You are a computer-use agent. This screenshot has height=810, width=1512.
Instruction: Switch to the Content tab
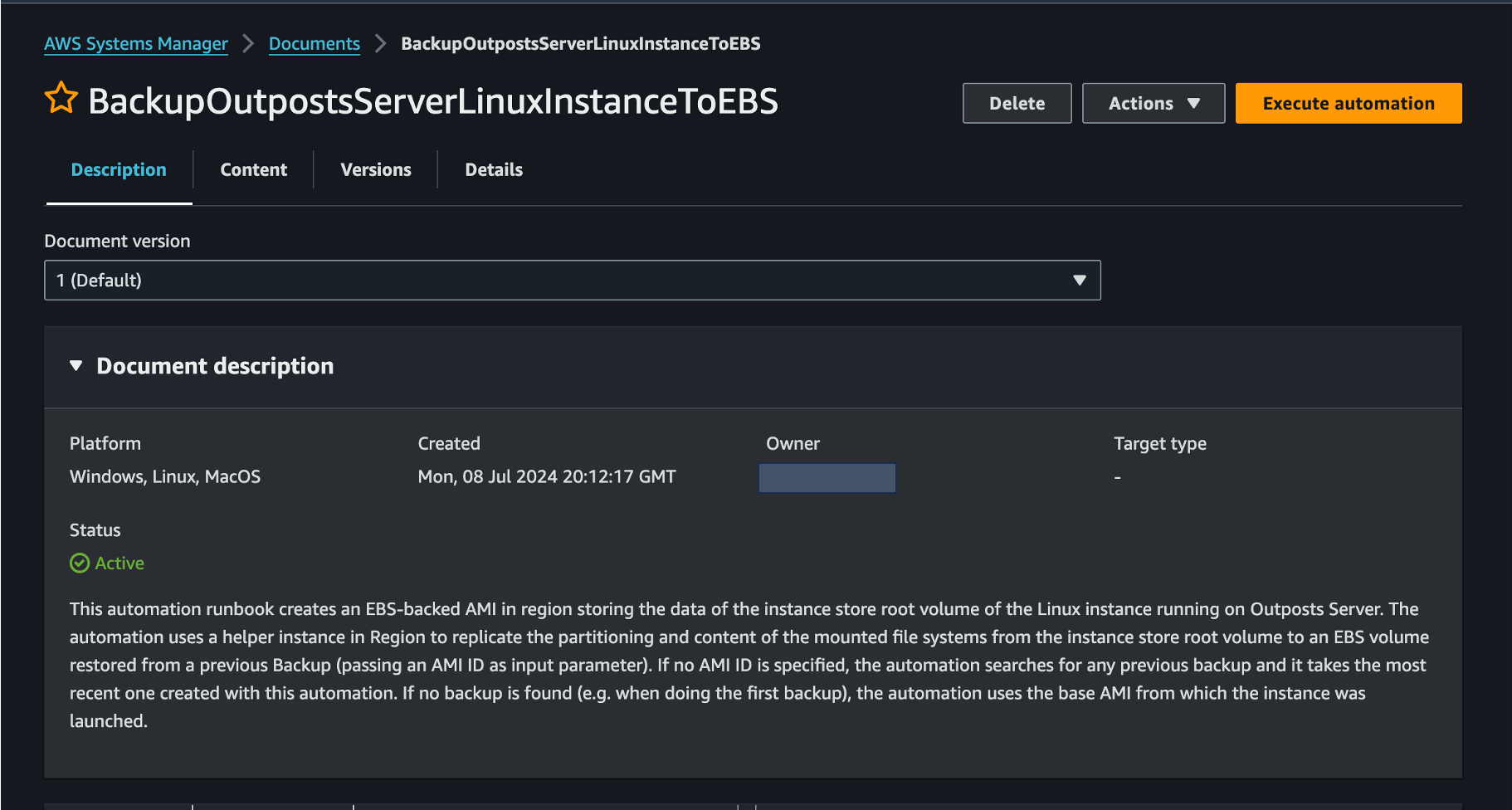[x=254, y=170]
